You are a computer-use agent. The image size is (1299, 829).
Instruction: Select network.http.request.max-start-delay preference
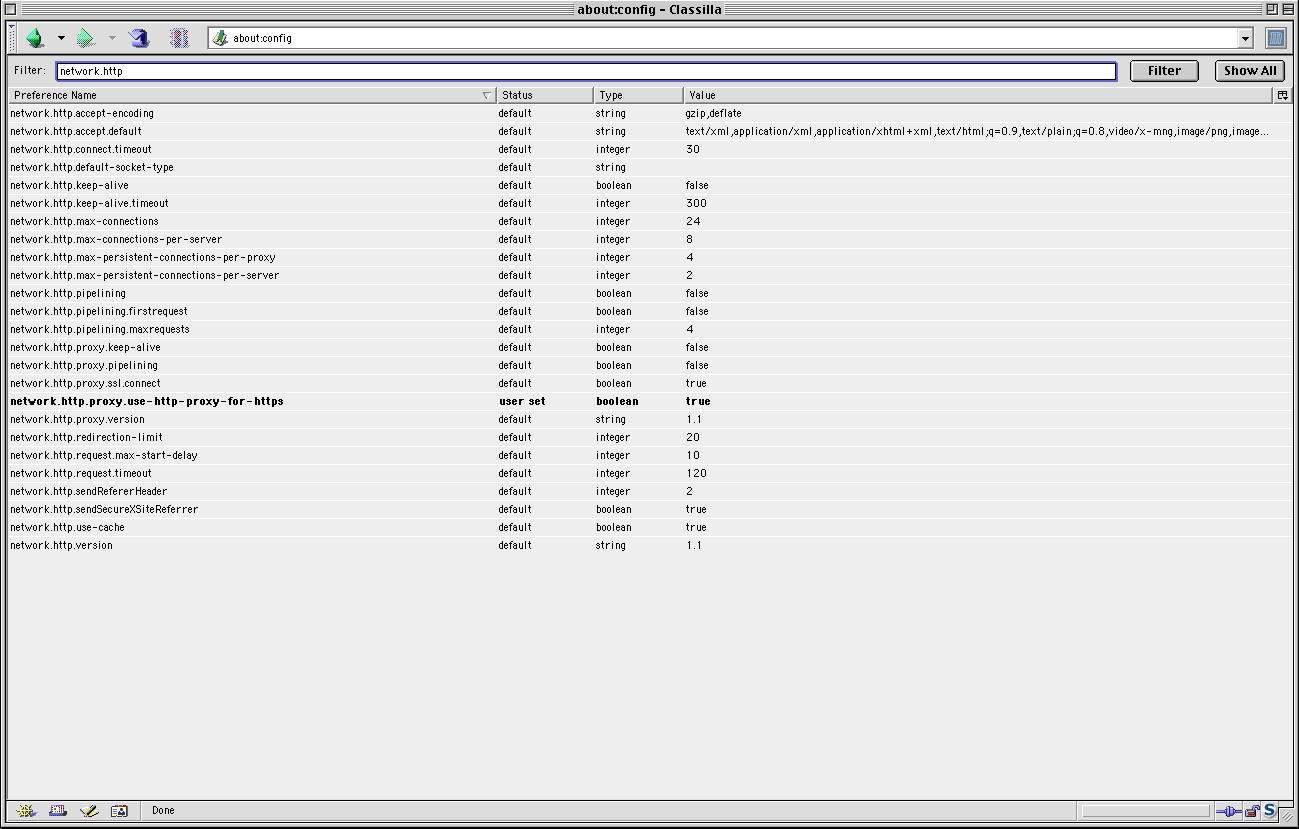point(650,455)
